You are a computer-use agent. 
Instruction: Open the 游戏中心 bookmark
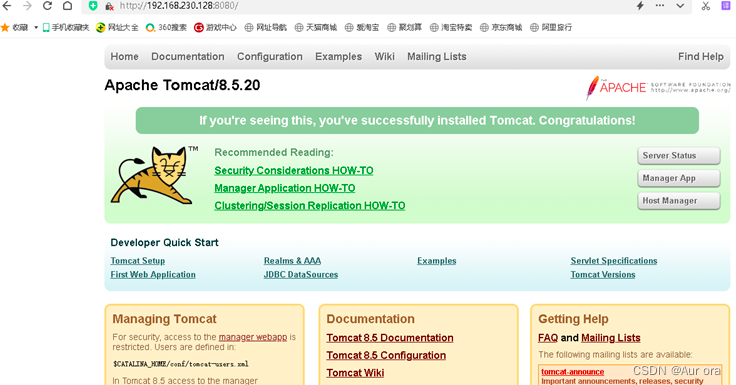point(215,27)
